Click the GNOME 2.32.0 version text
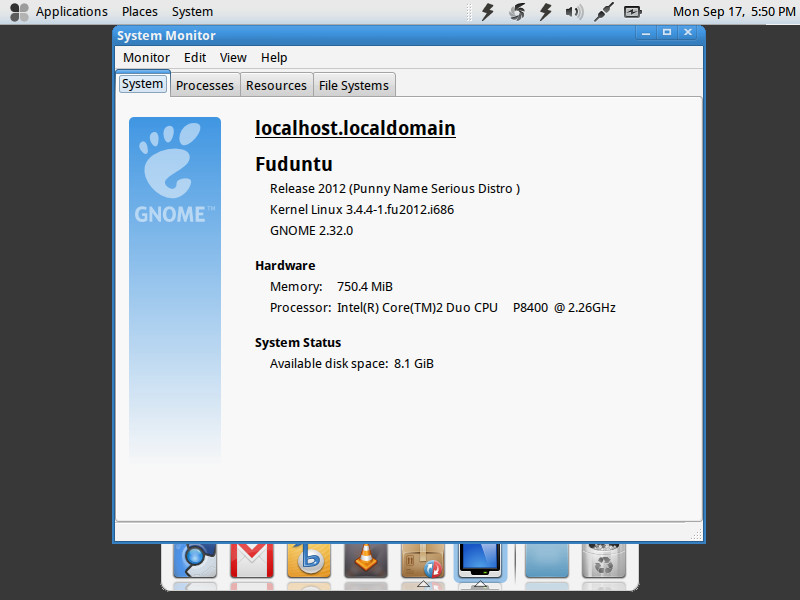 311,231
